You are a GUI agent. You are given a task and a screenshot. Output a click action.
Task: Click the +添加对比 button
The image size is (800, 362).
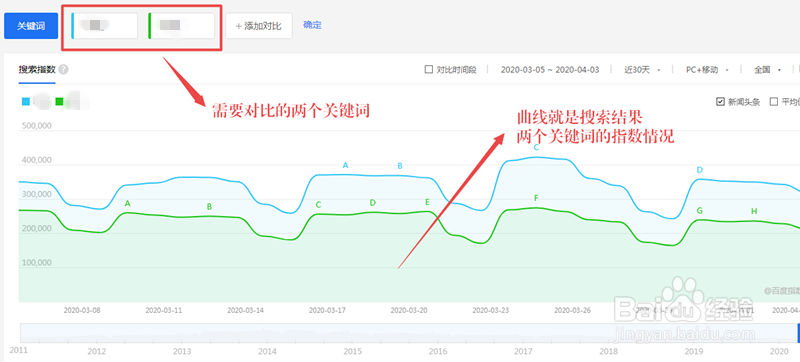259,25
